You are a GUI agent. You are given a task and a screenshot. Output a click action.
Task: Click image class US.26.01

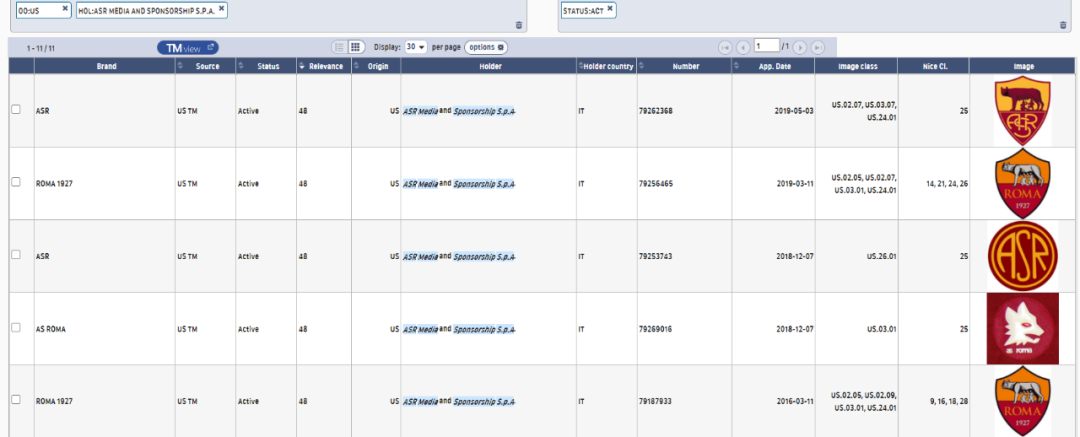882,256
